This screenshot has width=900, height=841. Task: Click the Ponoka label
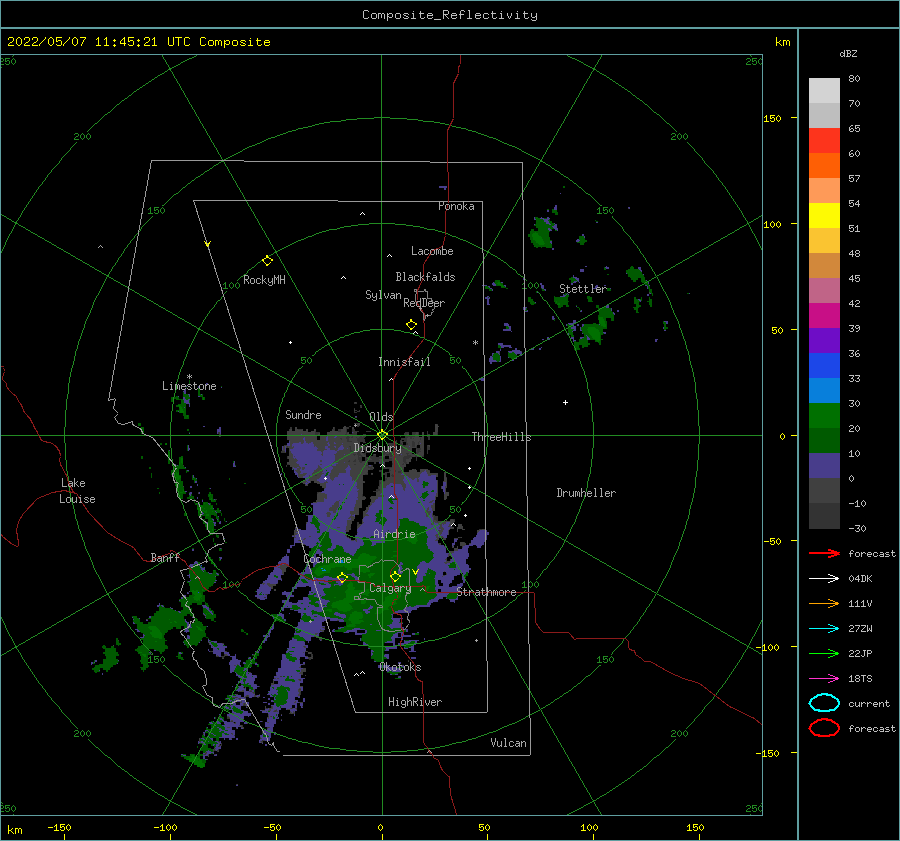coord(456,206)
